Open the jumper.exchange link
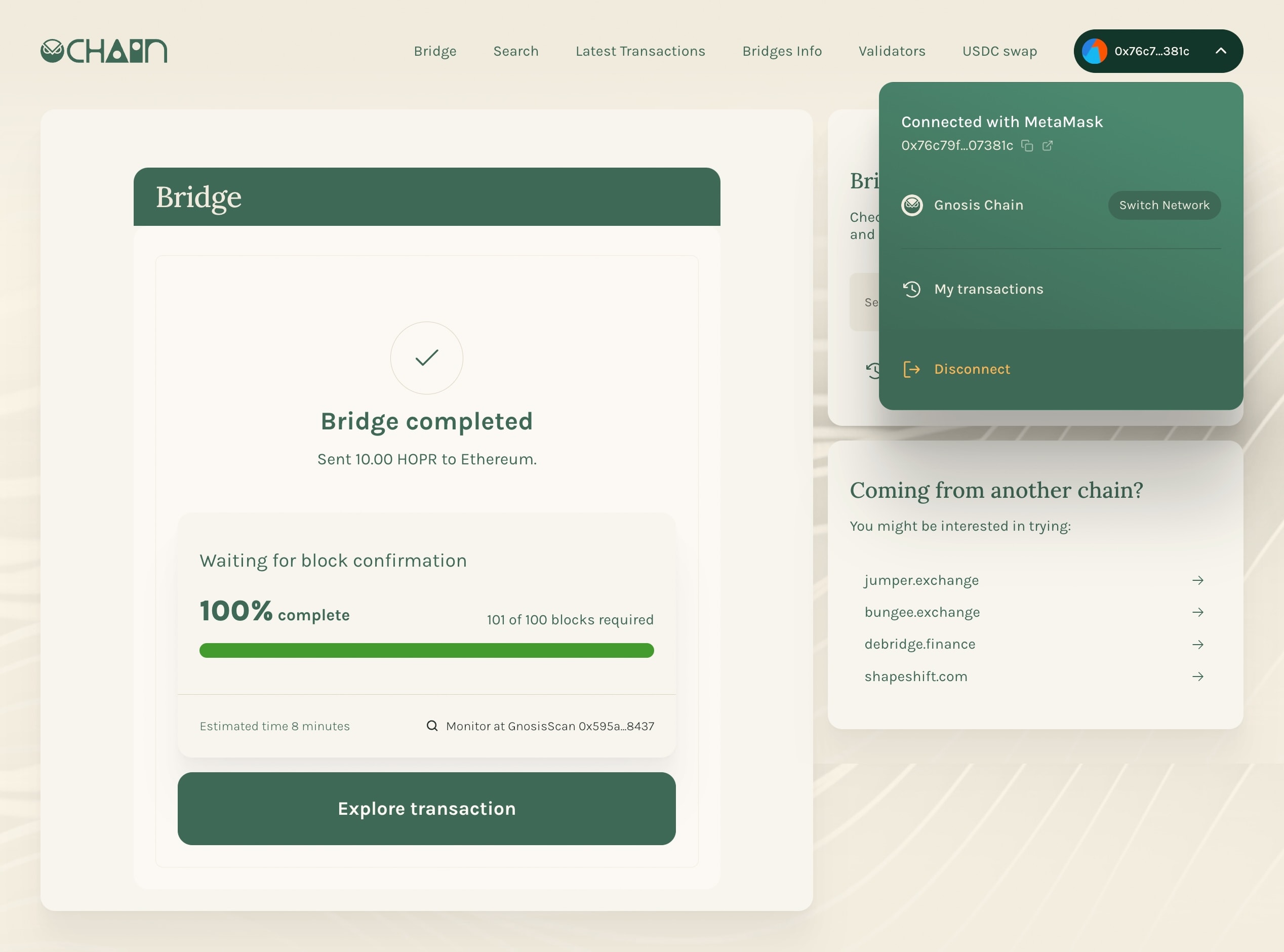This screenshot has height=952, width=1284. tap(921, 580)
